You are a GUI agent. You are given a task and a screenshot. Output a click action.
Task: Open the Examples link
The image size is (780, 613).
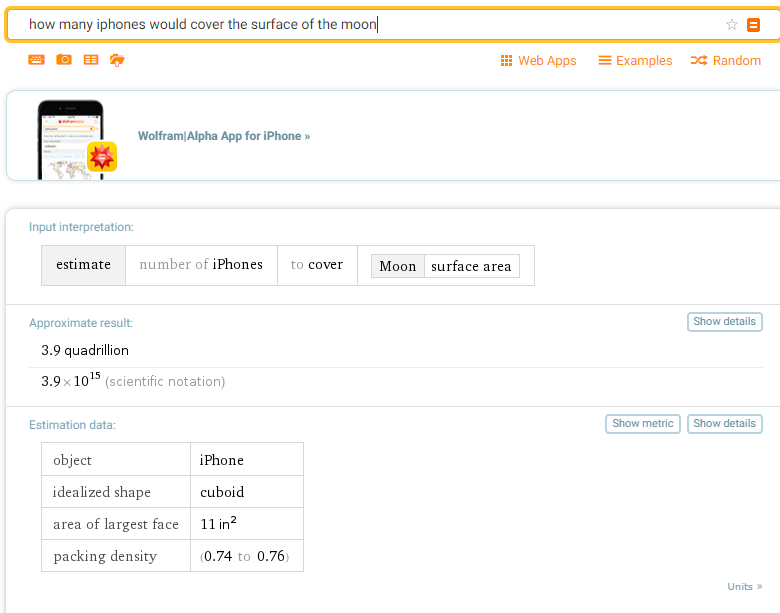[635, 61]
